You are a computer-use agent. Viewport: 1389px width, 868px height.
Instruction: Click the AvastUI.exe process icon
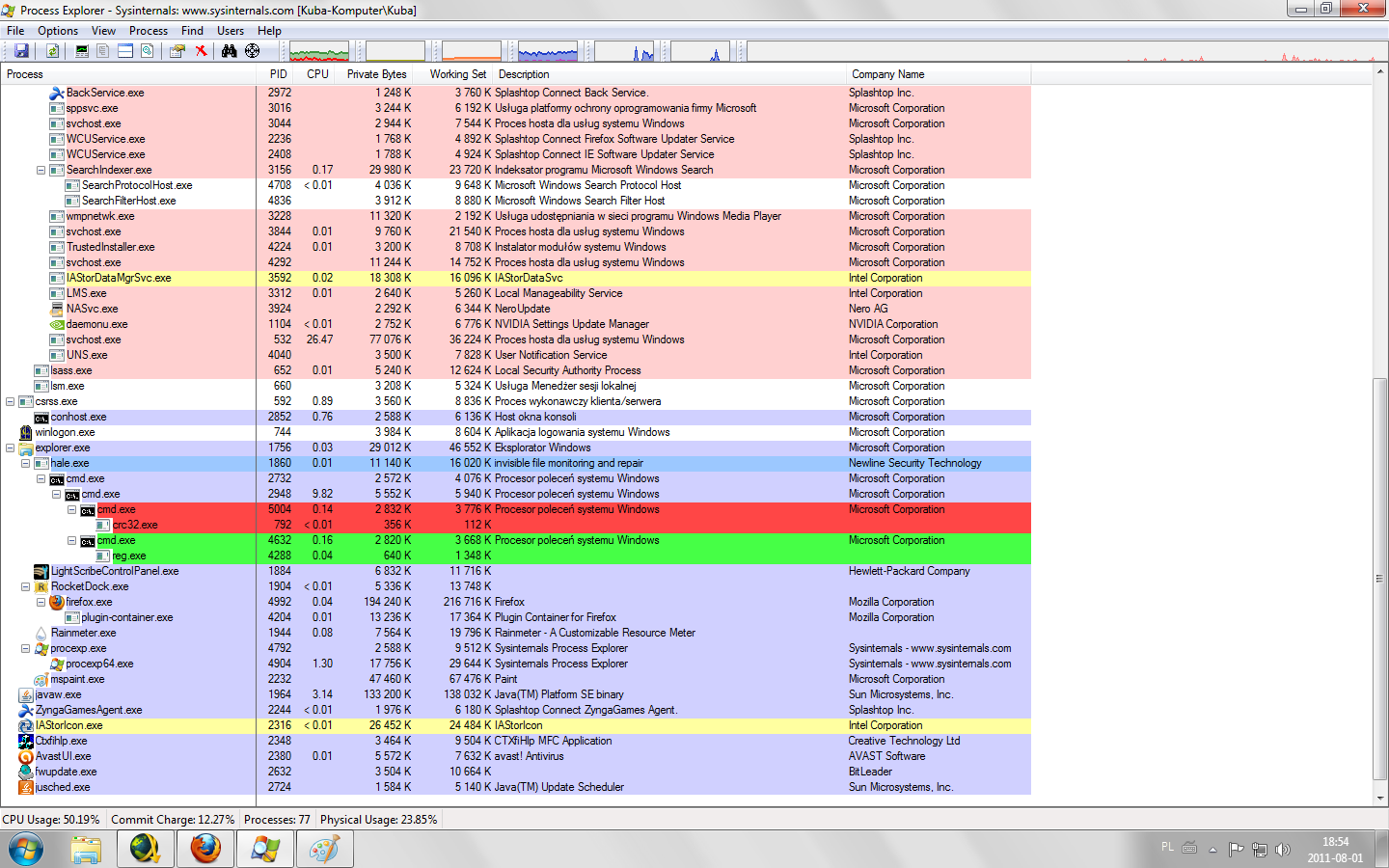(26, 756)
